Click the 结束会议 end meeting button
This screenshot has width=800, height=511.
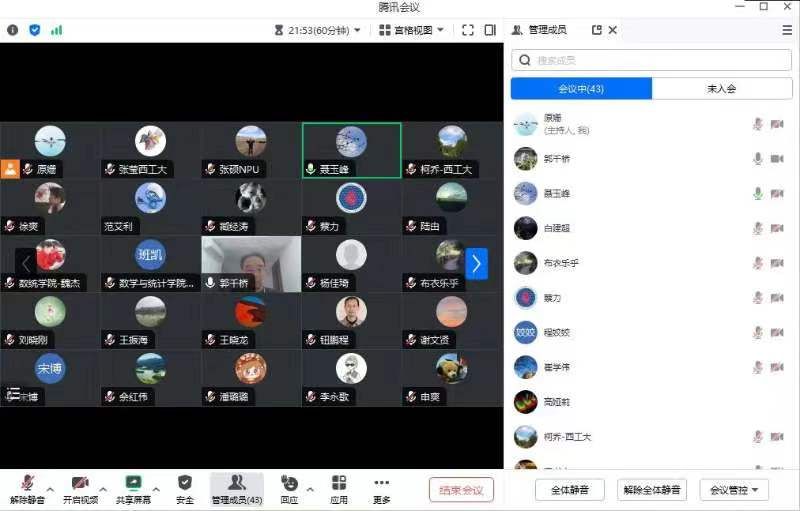pyautogui.click(x=461, y=490)
